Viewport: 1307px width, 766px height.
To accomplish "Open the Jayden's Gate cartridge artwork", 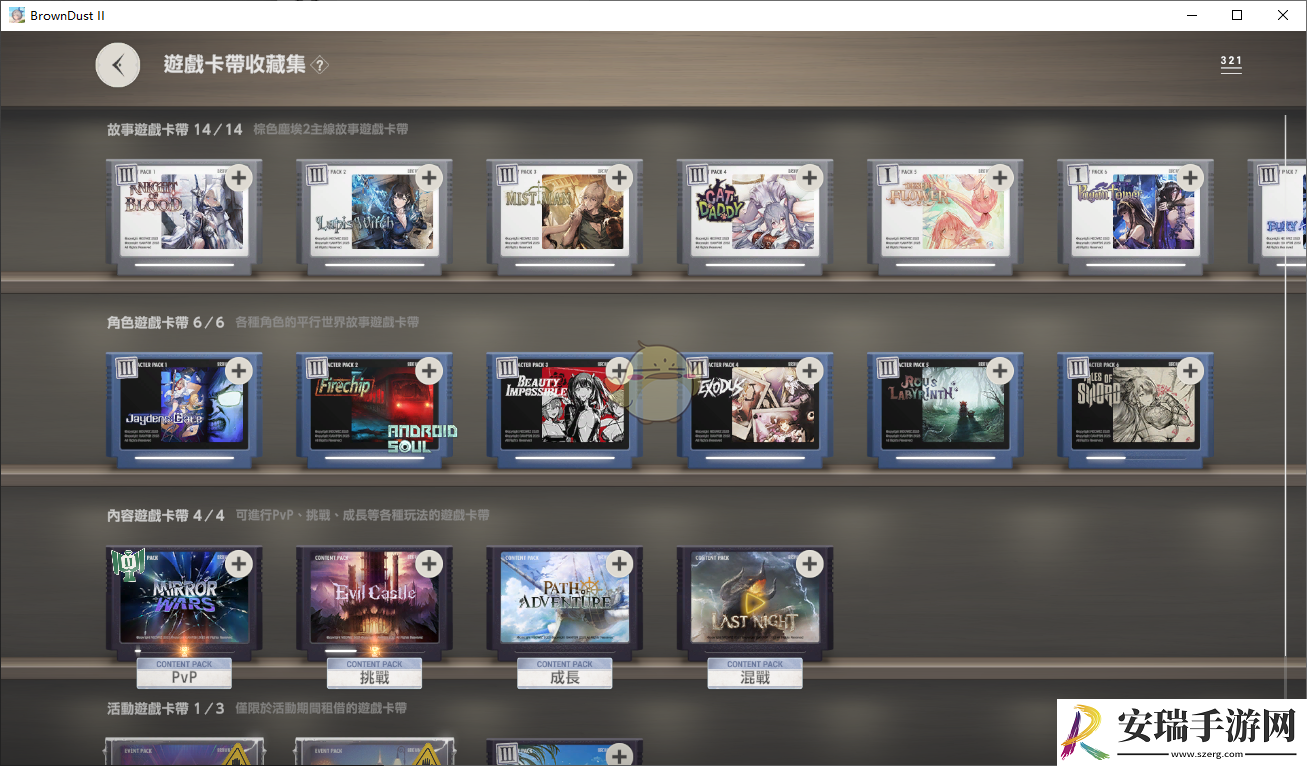I will coord(183,405).
